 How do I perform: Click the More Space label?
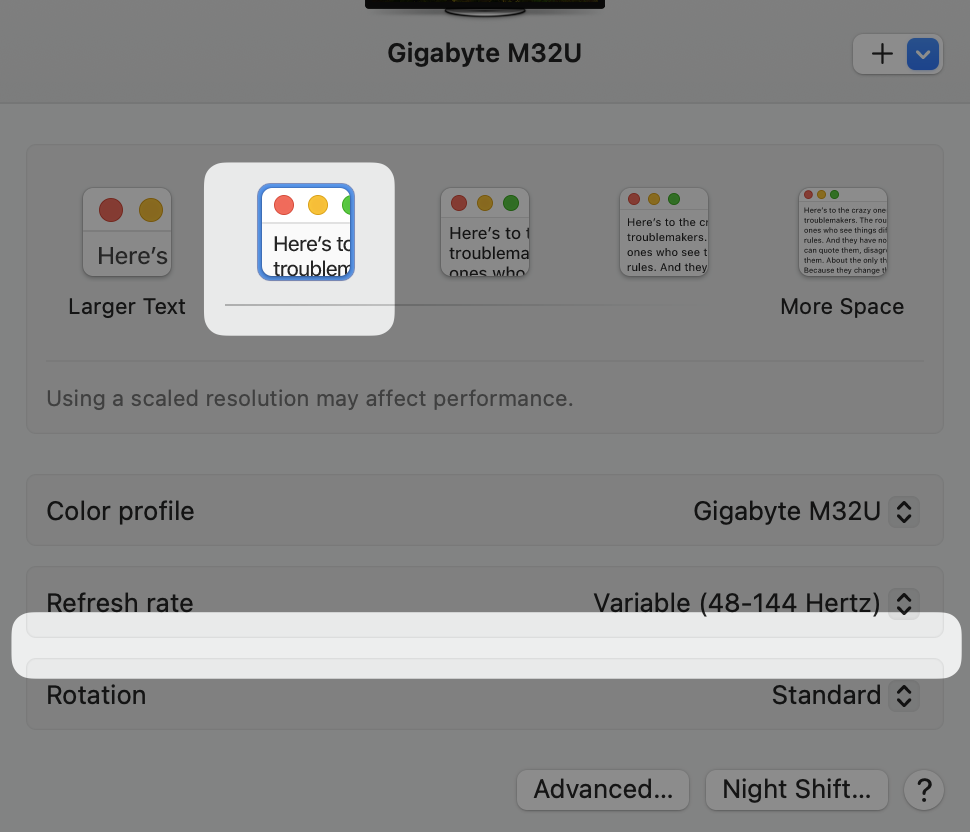pyautogui.click(x=842, y=306)
